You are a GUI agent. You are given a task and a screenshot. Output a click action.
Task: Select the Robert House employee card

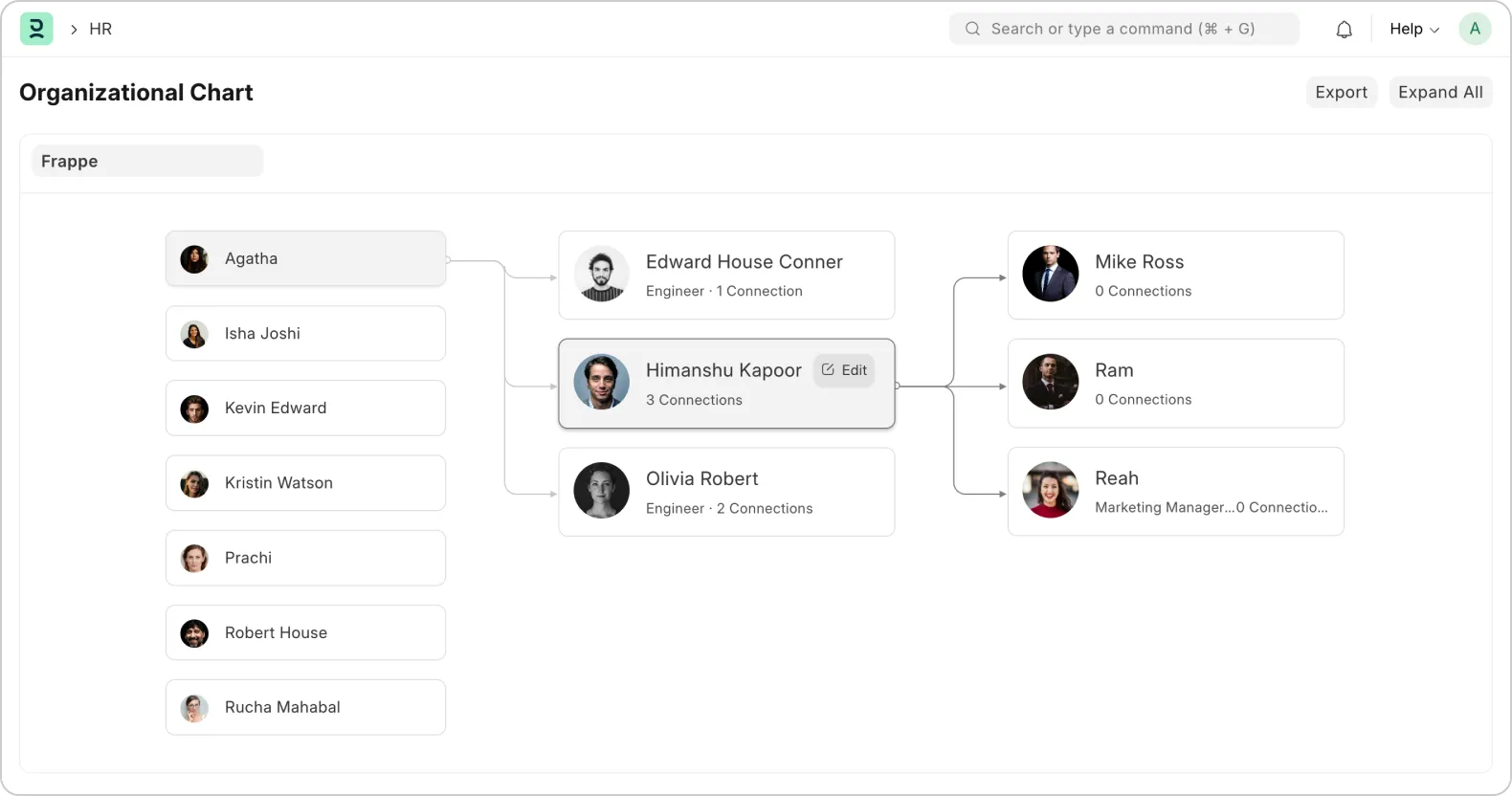[x=305, y=632]
